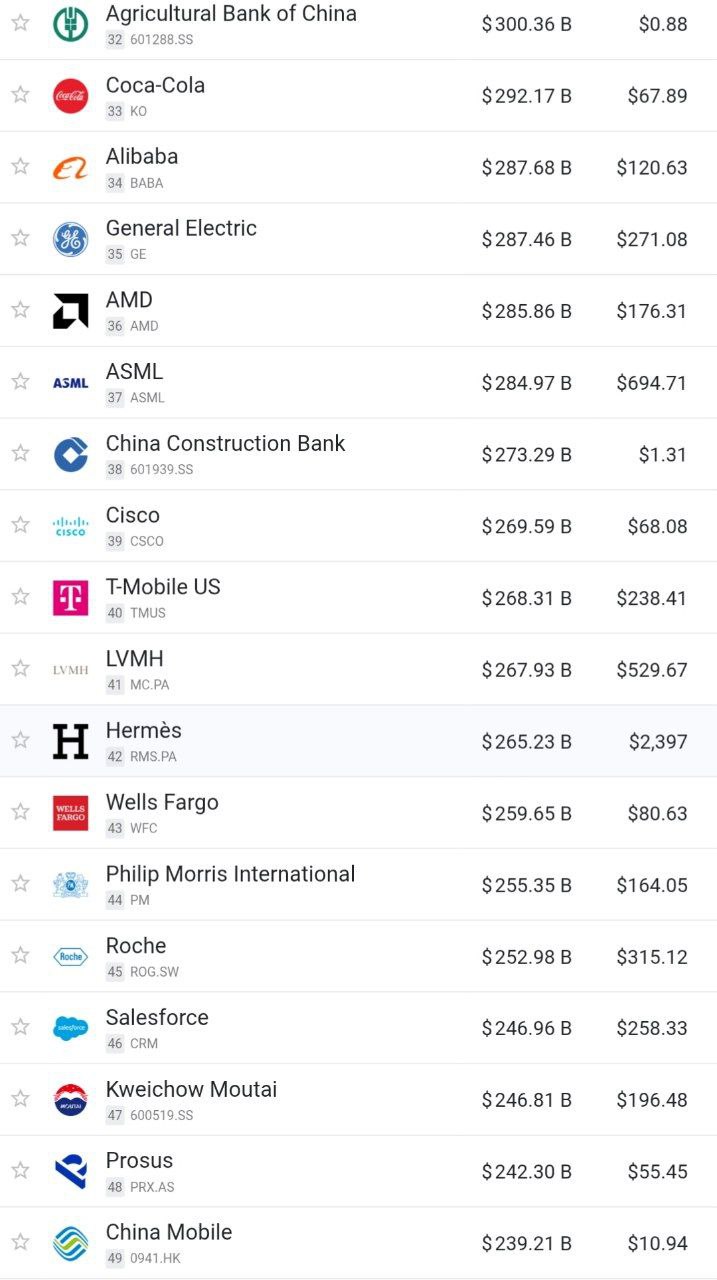Click the Prosus logo icon
The image size is (717, 1280).
click(70, 1171)
